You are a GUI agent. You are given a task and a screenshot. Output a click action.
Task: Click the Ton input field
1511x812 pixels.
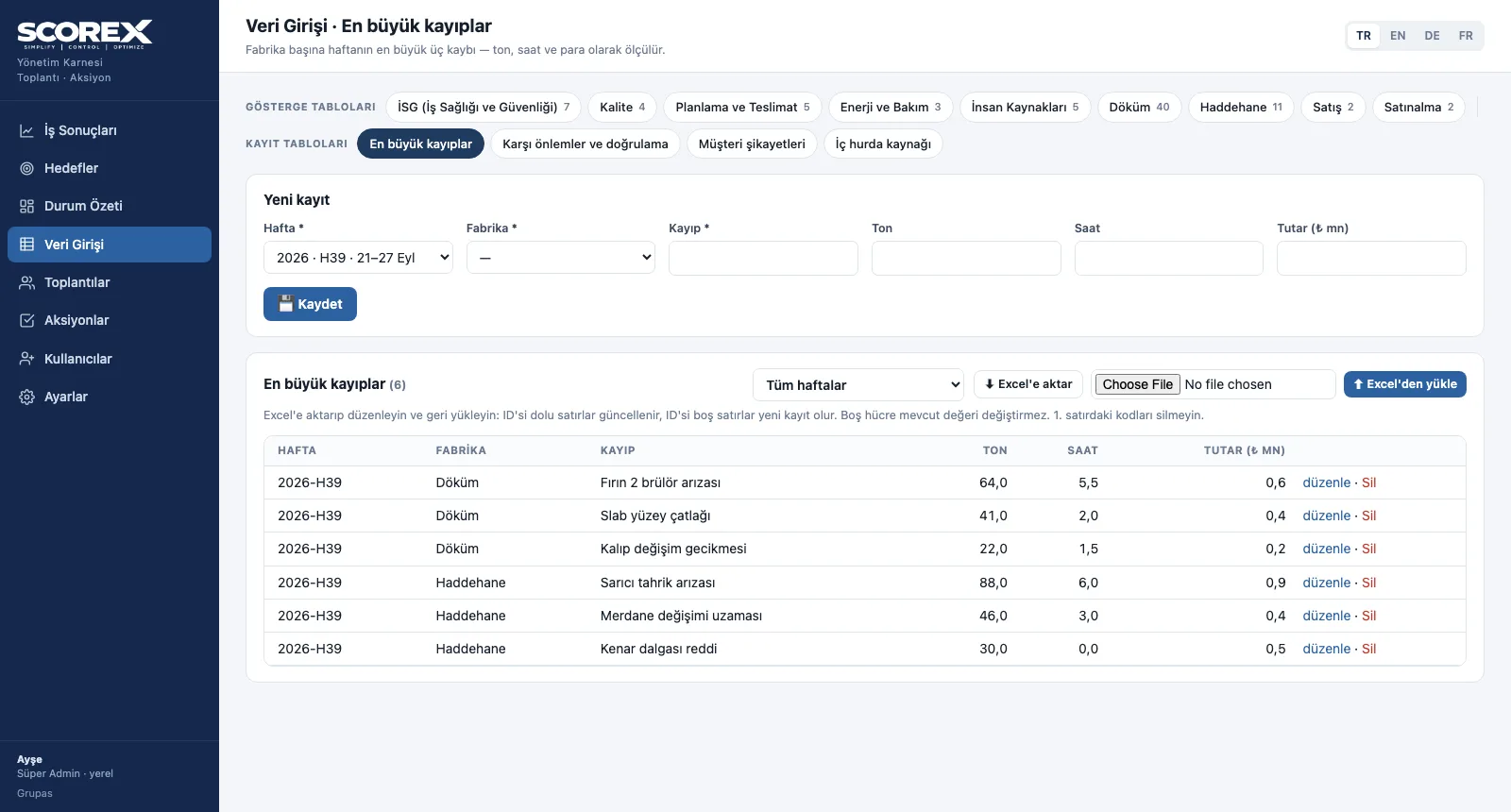click(x=966, y=258)
